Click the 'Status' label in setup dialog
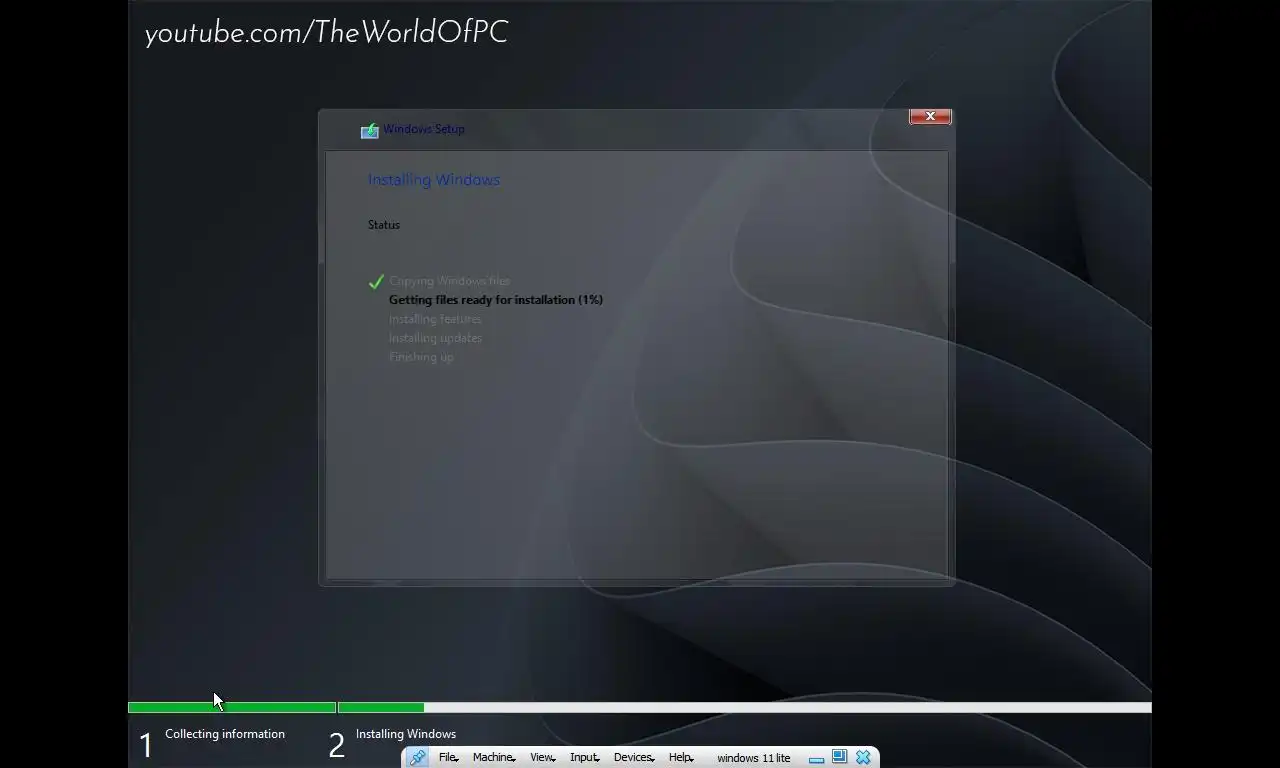 pyautogui.click(x=384, y=225)
